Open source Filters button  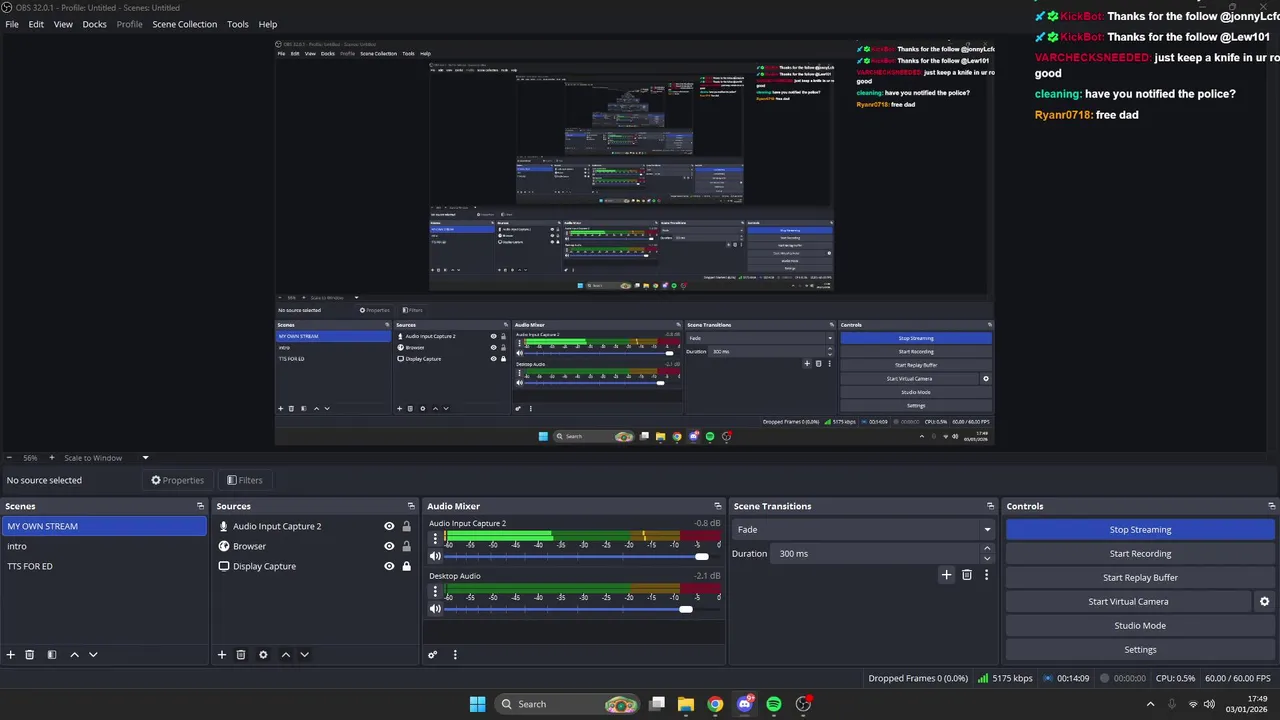click(x=245, y=480)
